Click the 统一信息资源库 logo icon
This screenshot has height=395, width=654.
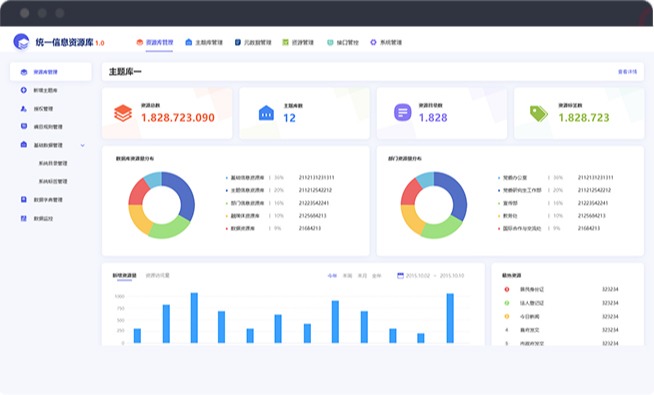[x=21, y=42]
